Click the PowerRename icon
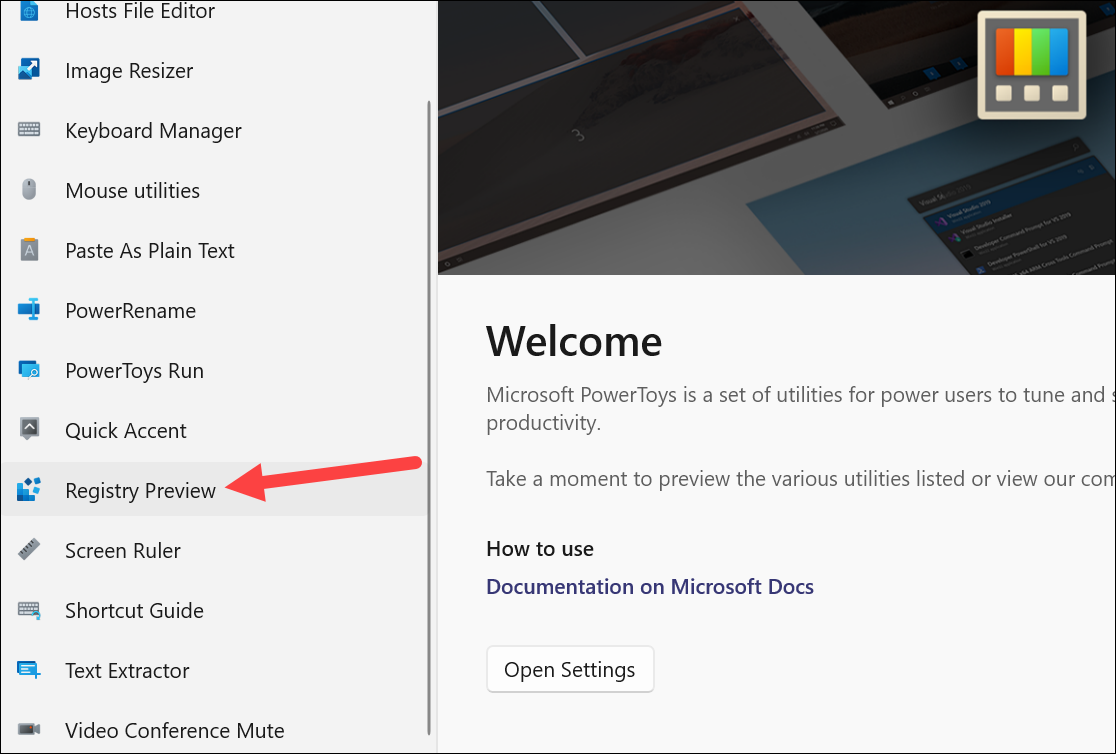Image resolution: width=1116 pixels, height=754 pixels. tap(29, 310)
